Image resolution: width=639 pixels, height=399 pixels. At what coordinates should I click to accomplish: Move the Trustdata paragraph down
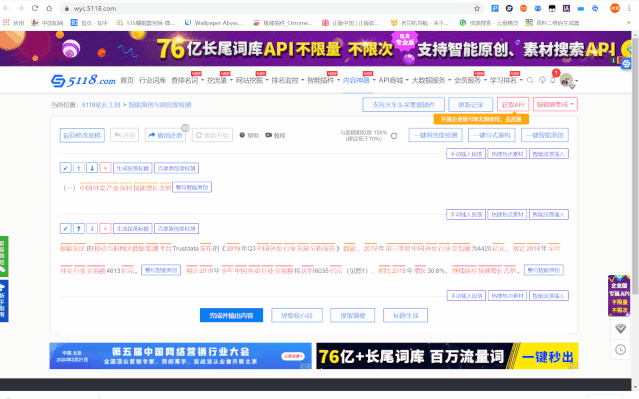[x=92, y=229]
